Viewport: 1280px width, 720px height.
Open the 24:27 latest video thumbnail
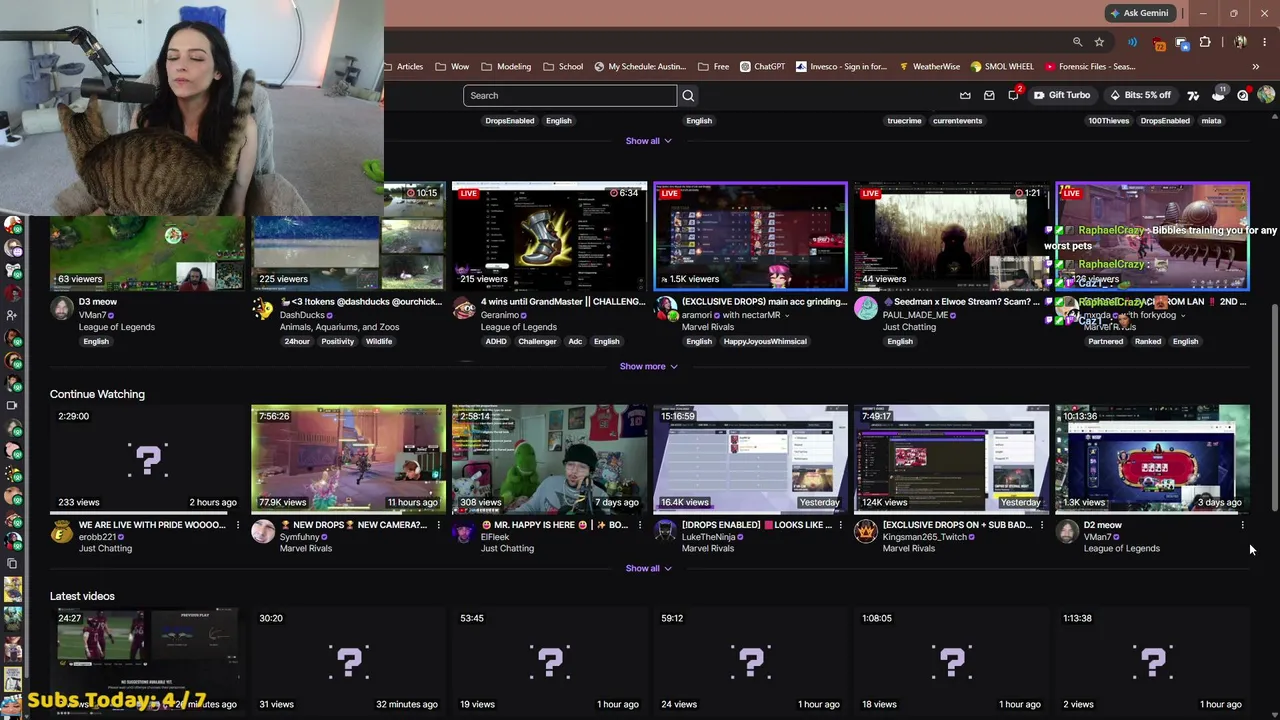coord(147,661)
